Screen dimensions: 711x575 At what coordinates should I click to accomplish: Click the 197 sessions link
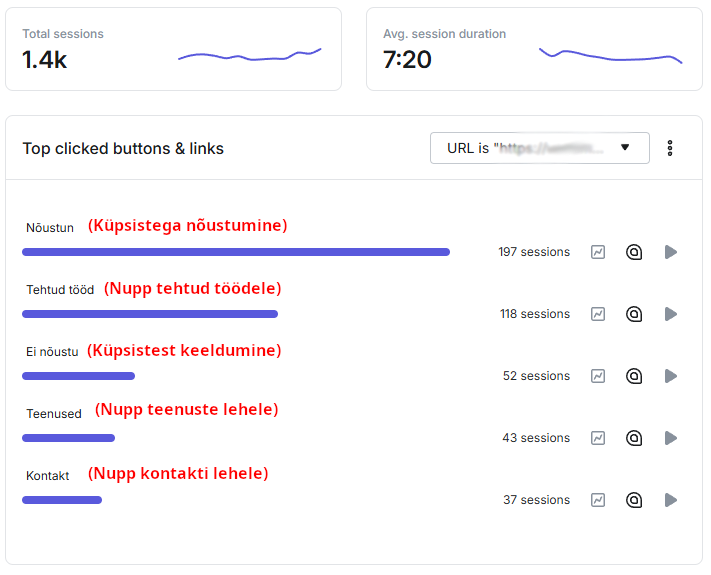tap(534, 252)
